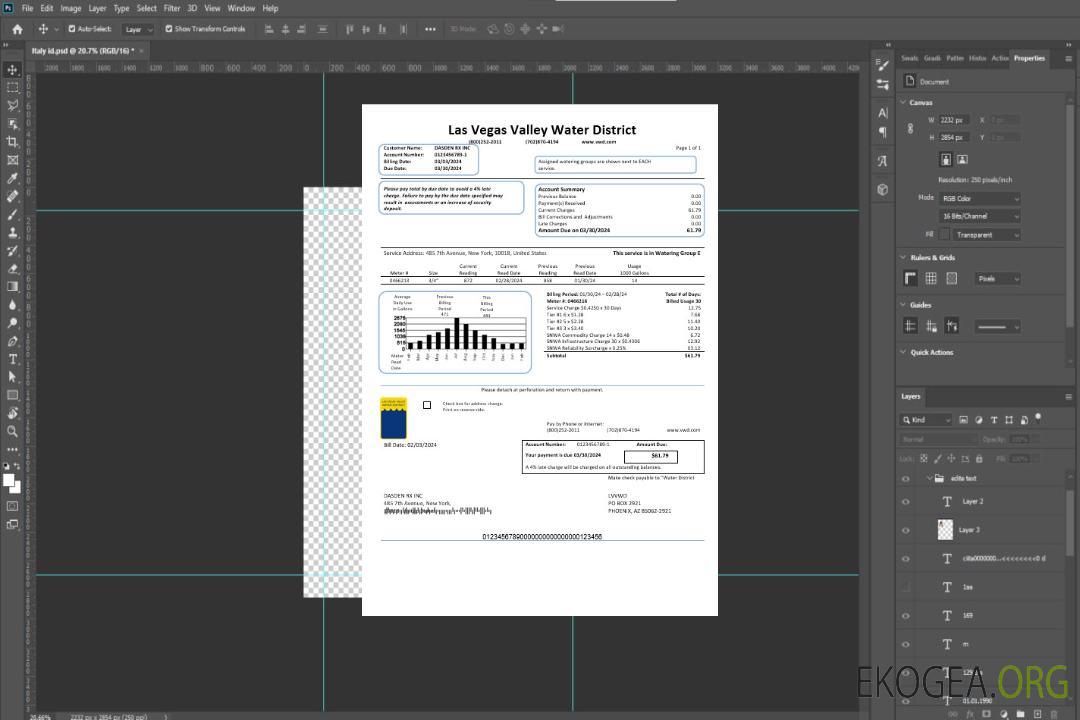Image resolution: width=1080 pixels, height=720 pixels.
Task: Select the Move tool
Action: [x=13, y=69]
